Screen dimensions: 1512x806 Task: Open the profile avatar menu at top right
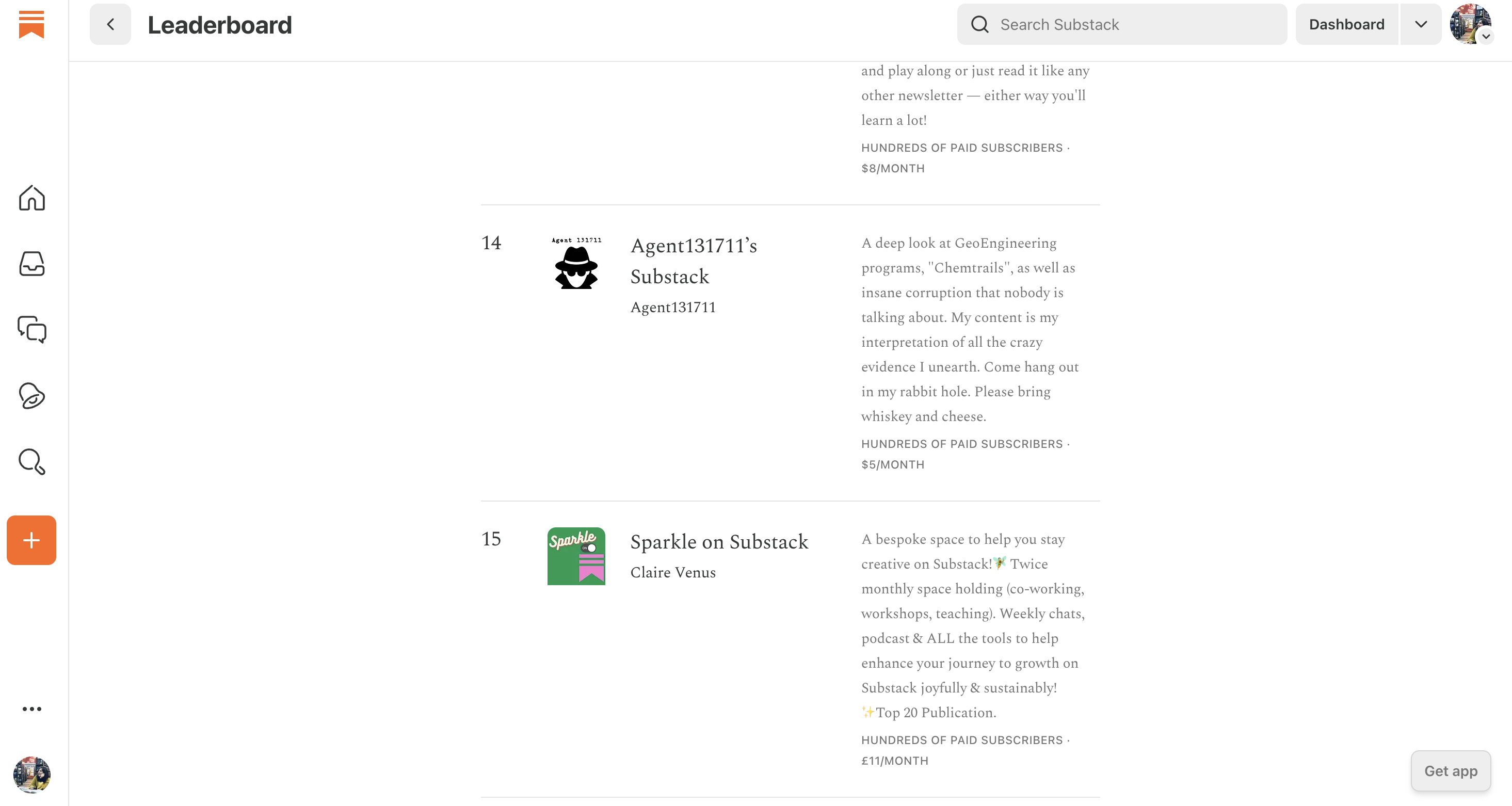coord(1470,25)
